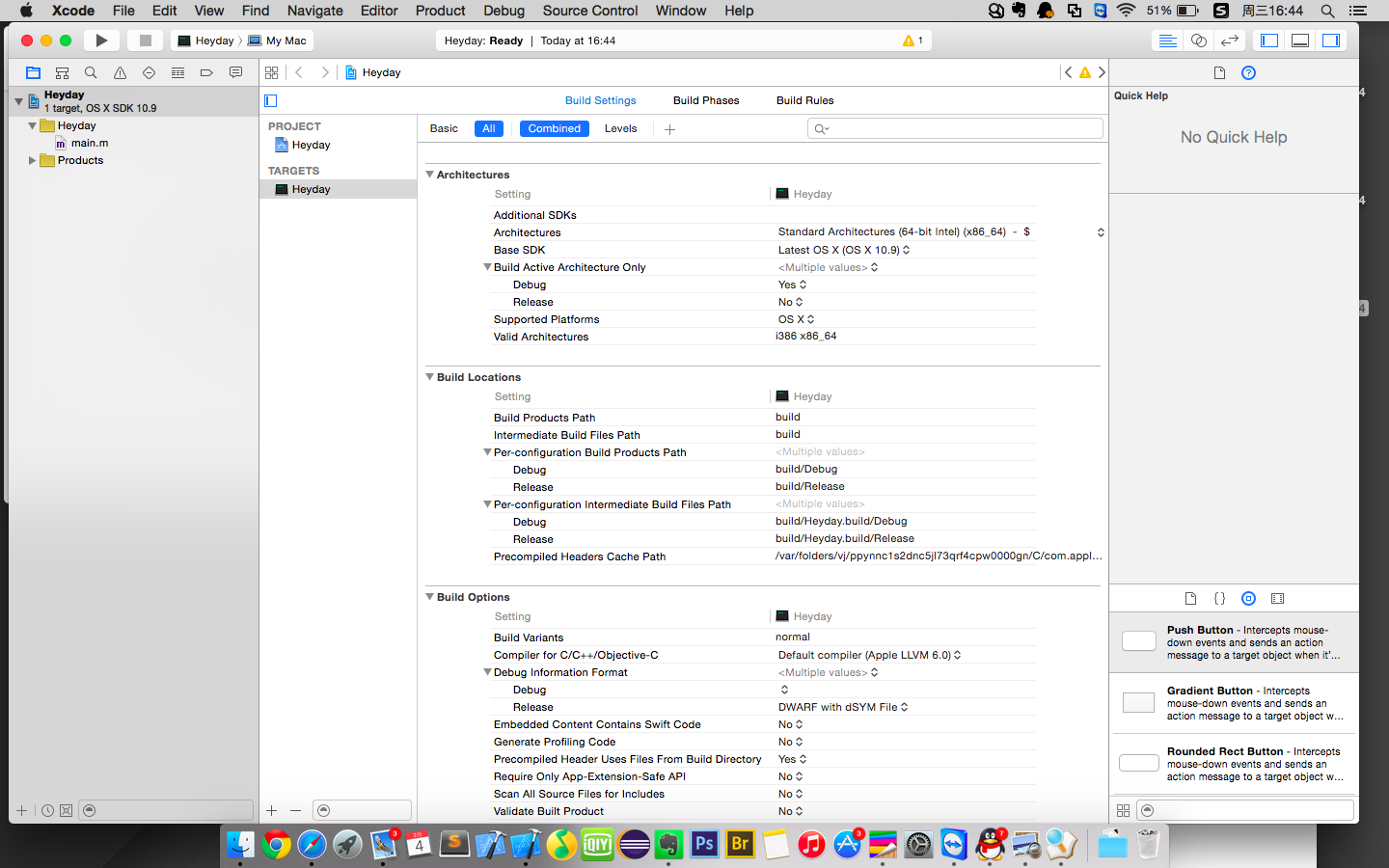Expand the Products group
1389x868 pixels.
tap(32, 160)
